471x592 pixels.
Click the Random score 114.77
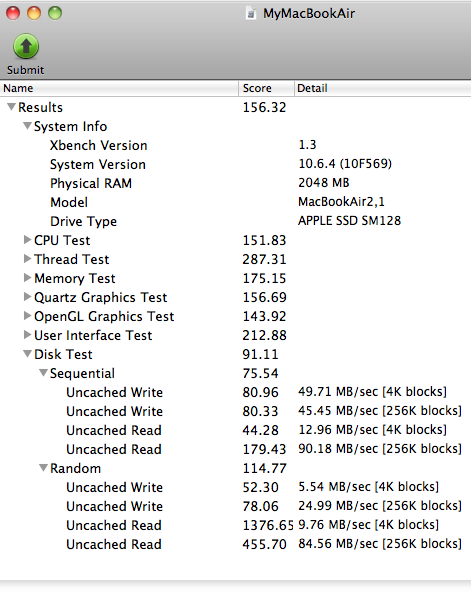(x=264, y=468)
